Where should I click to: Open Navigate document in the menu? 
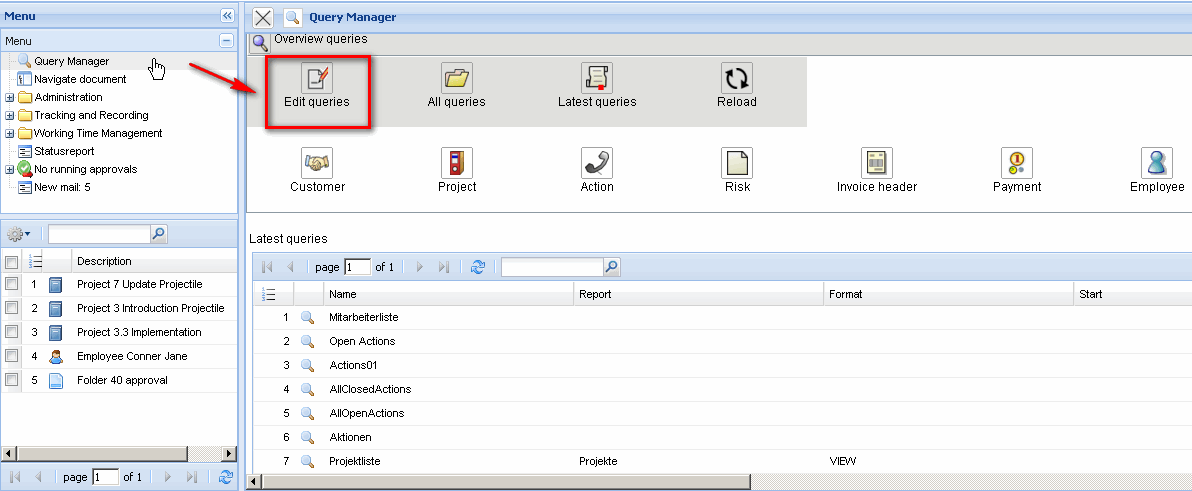tap(79, 79)
